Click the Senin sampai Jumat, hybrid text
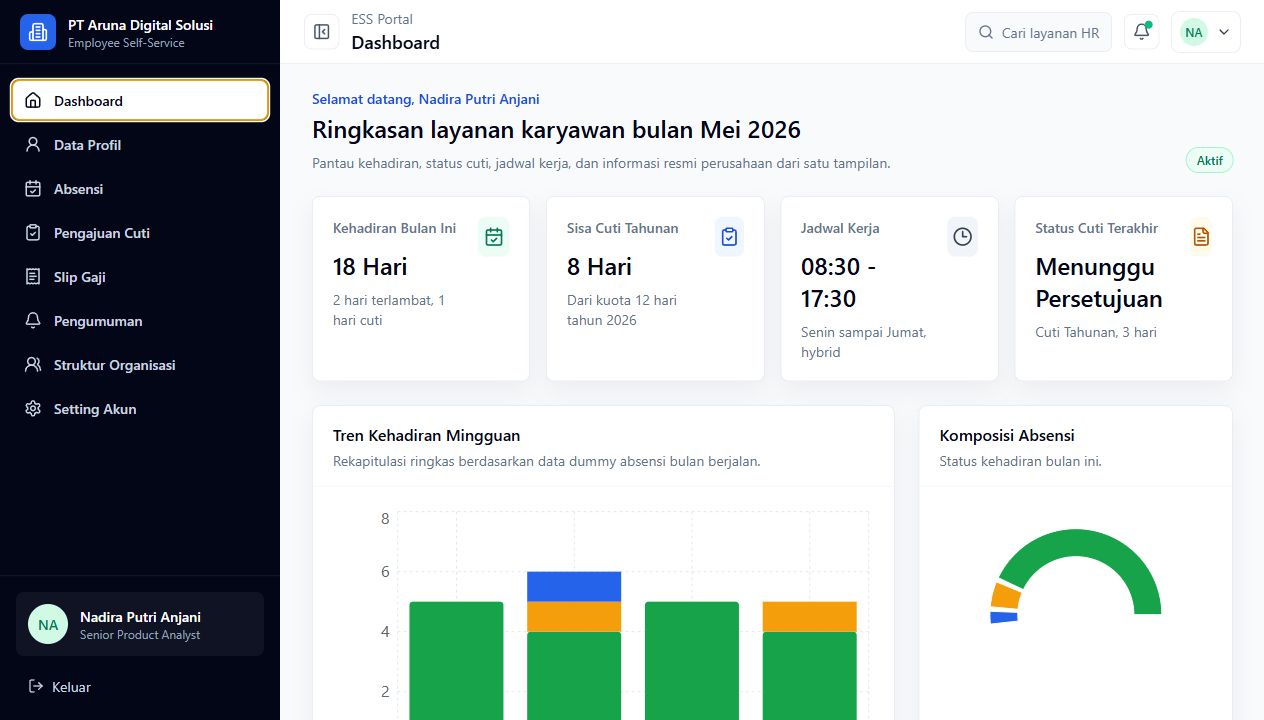The image size is (1264, 720). pos(864,342)
